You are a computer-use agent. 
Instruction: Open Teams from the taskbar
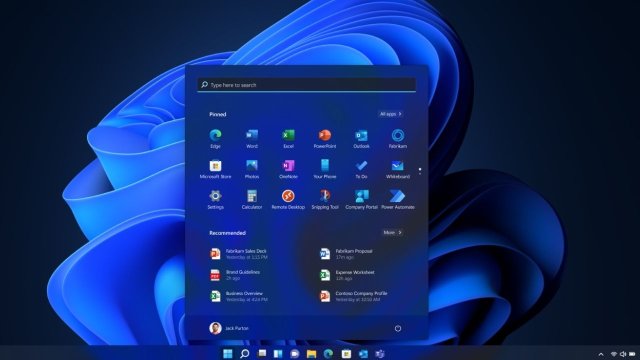click(x=380, y=353)
